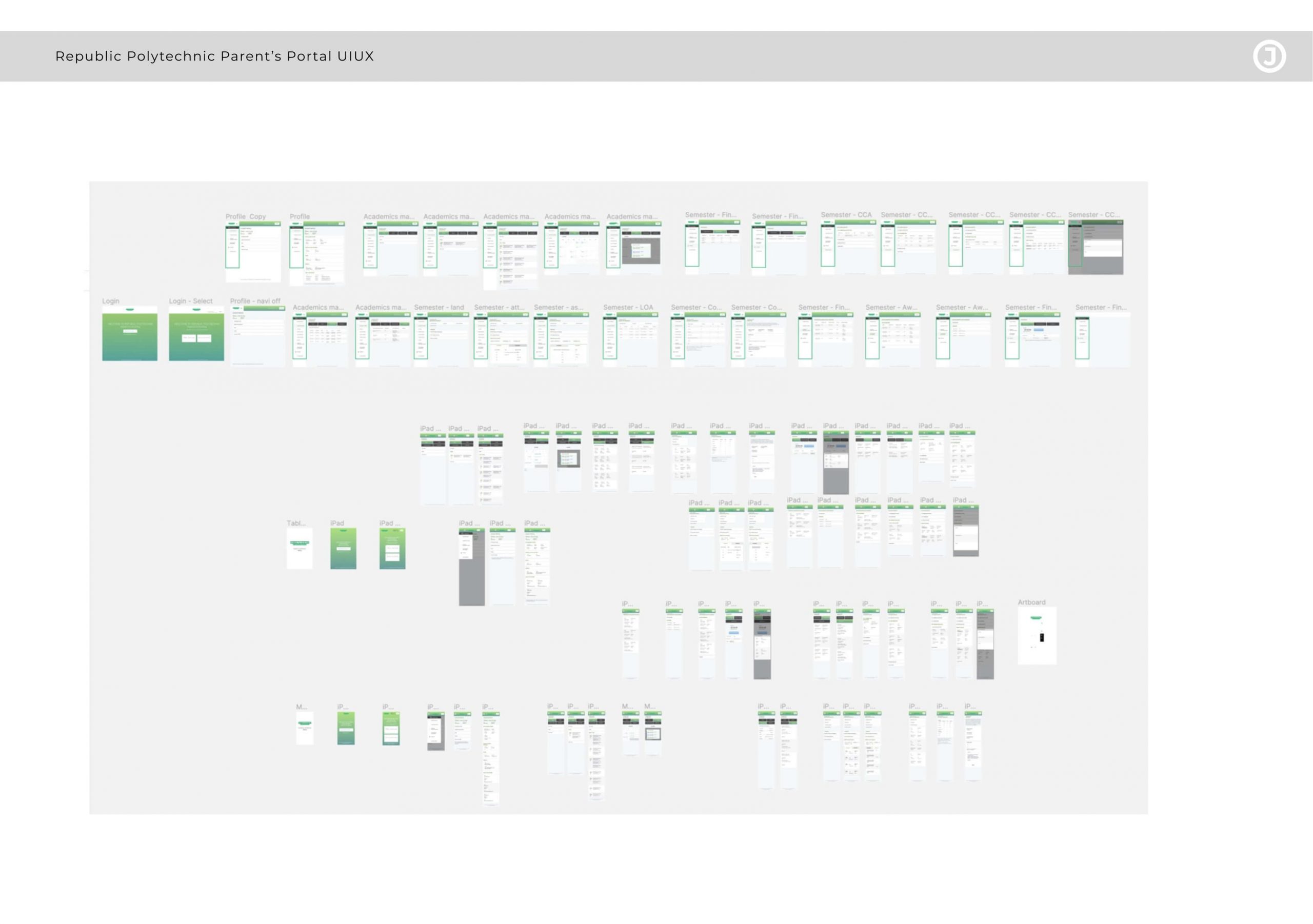Click the Login - Select label text
Image resolution: width=1313 pixels, height=924 pixels.
coord(190,301)
